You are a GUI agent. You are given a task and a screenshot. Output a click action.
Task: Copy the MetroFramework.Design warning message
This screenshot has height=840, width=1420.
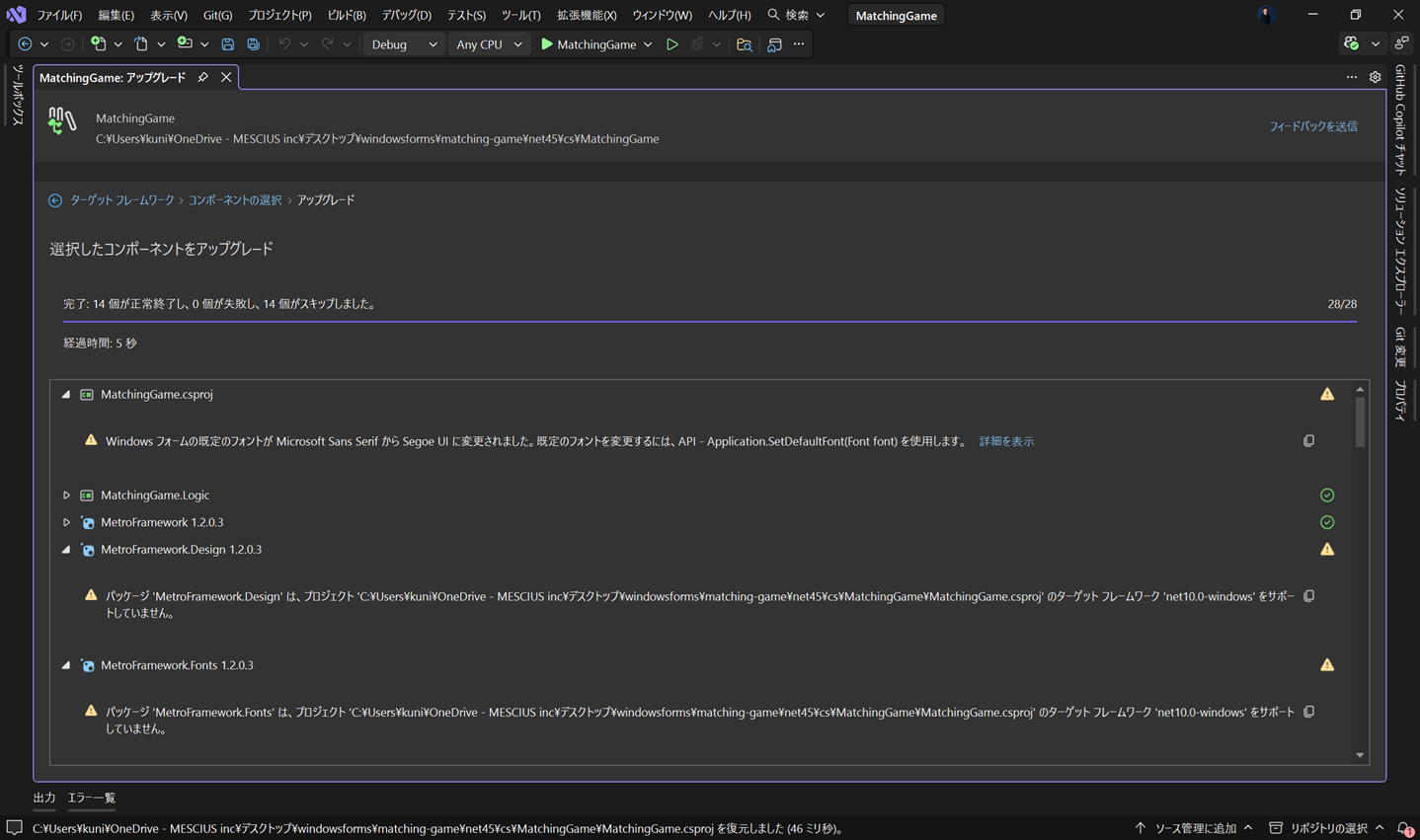pos(1308,596)
